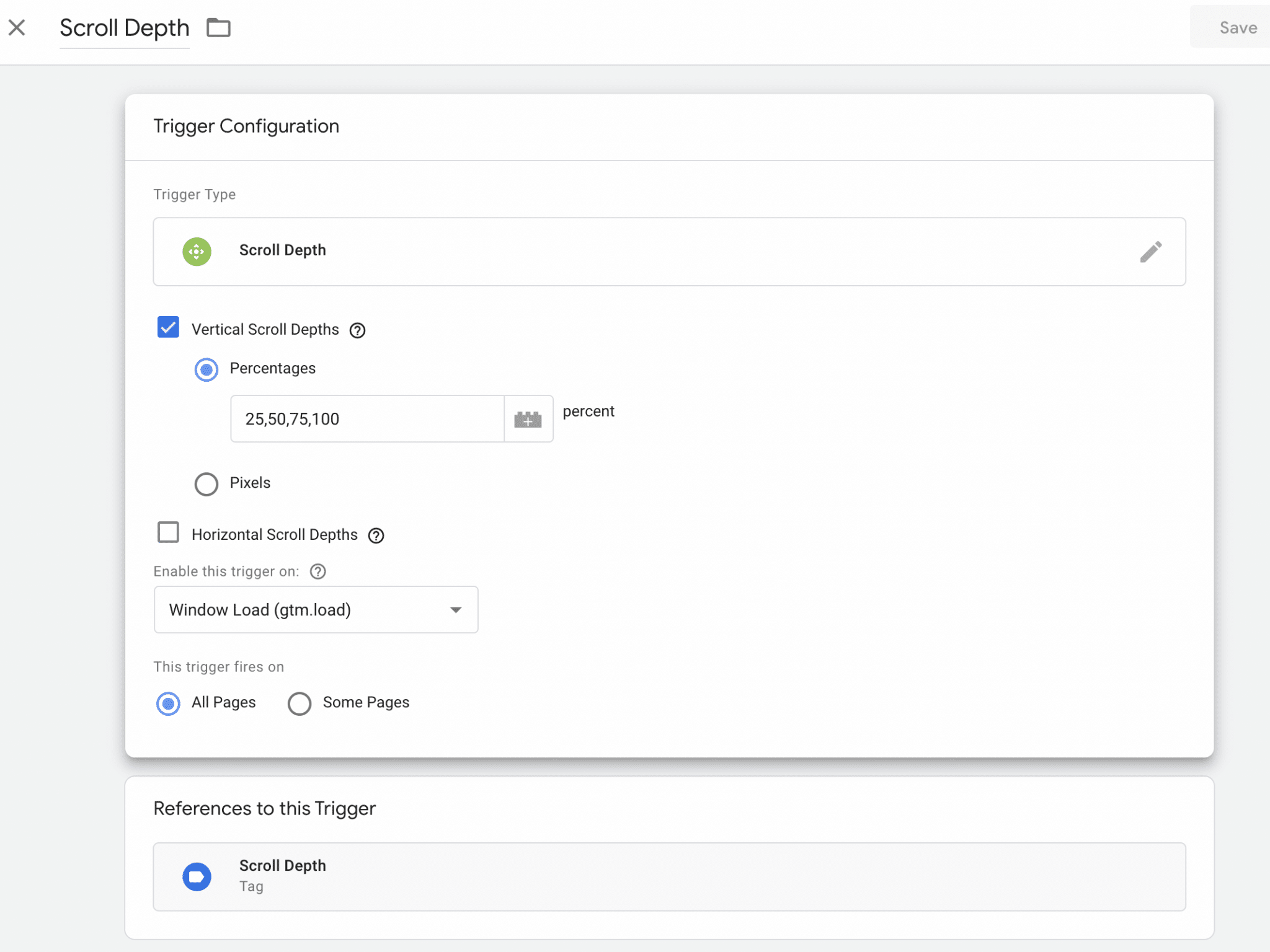Select the Pixels option
The image size is (1270, 952).
point(206,484)
